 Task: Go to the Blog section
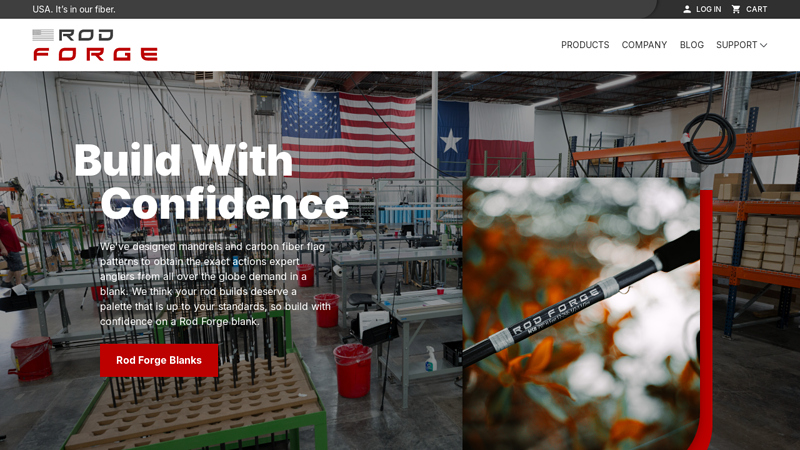coord(691,45)
